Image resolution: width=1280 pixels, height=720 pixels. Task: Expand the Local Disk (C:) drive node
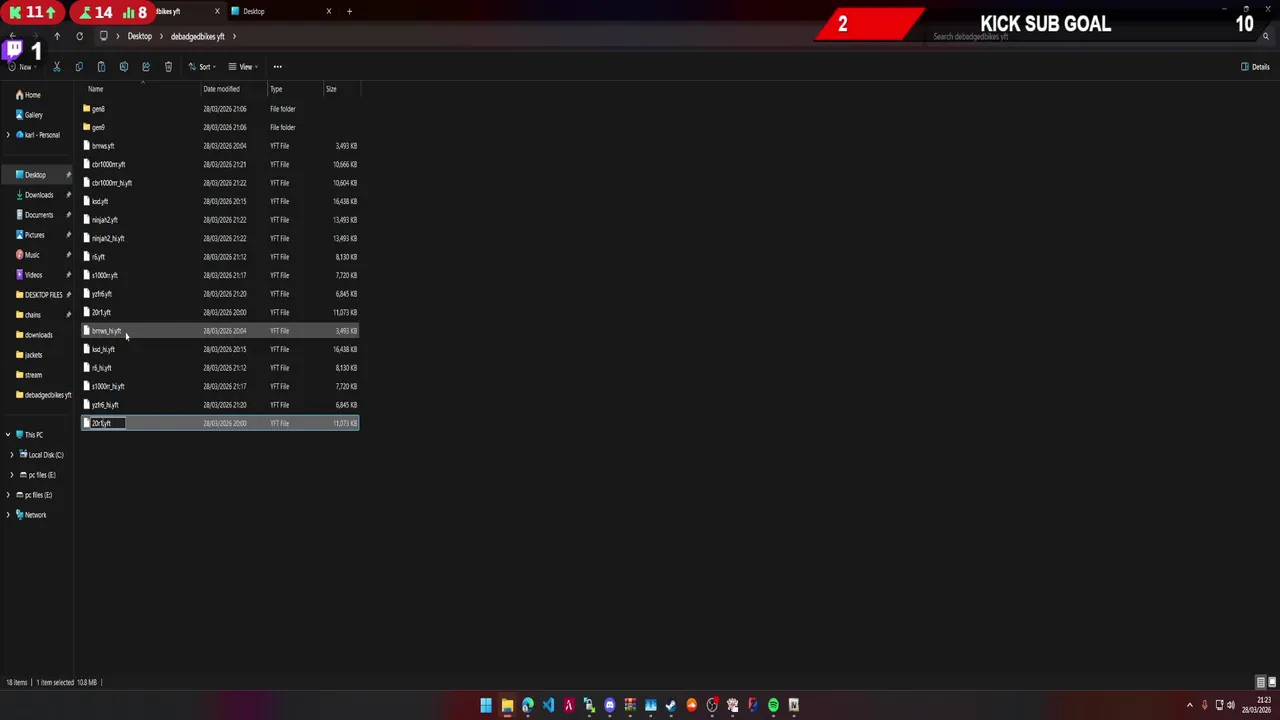tap(12, 455)
